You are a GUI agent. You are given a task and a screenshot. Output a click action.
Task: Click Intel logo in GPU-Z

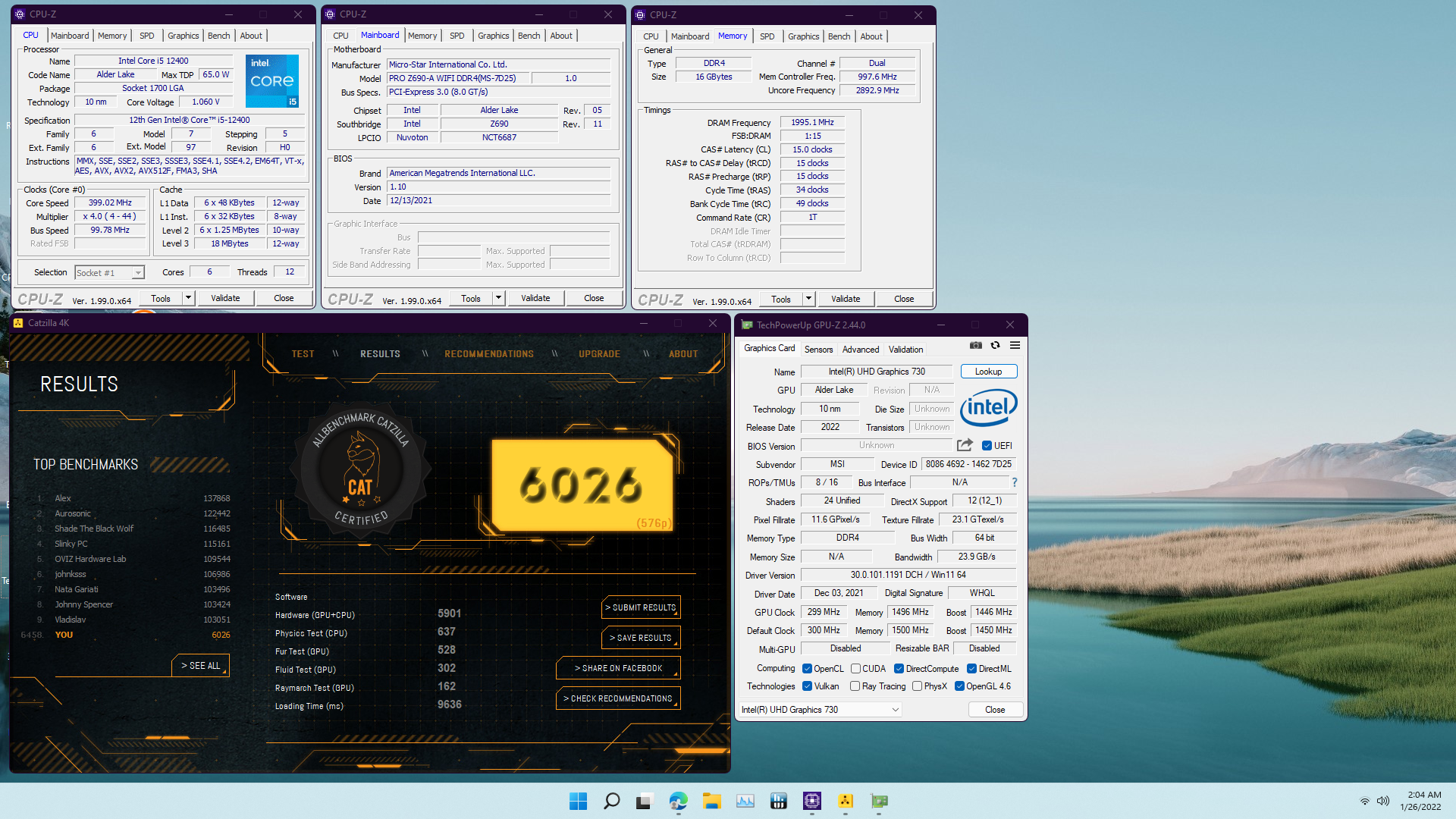989,408
